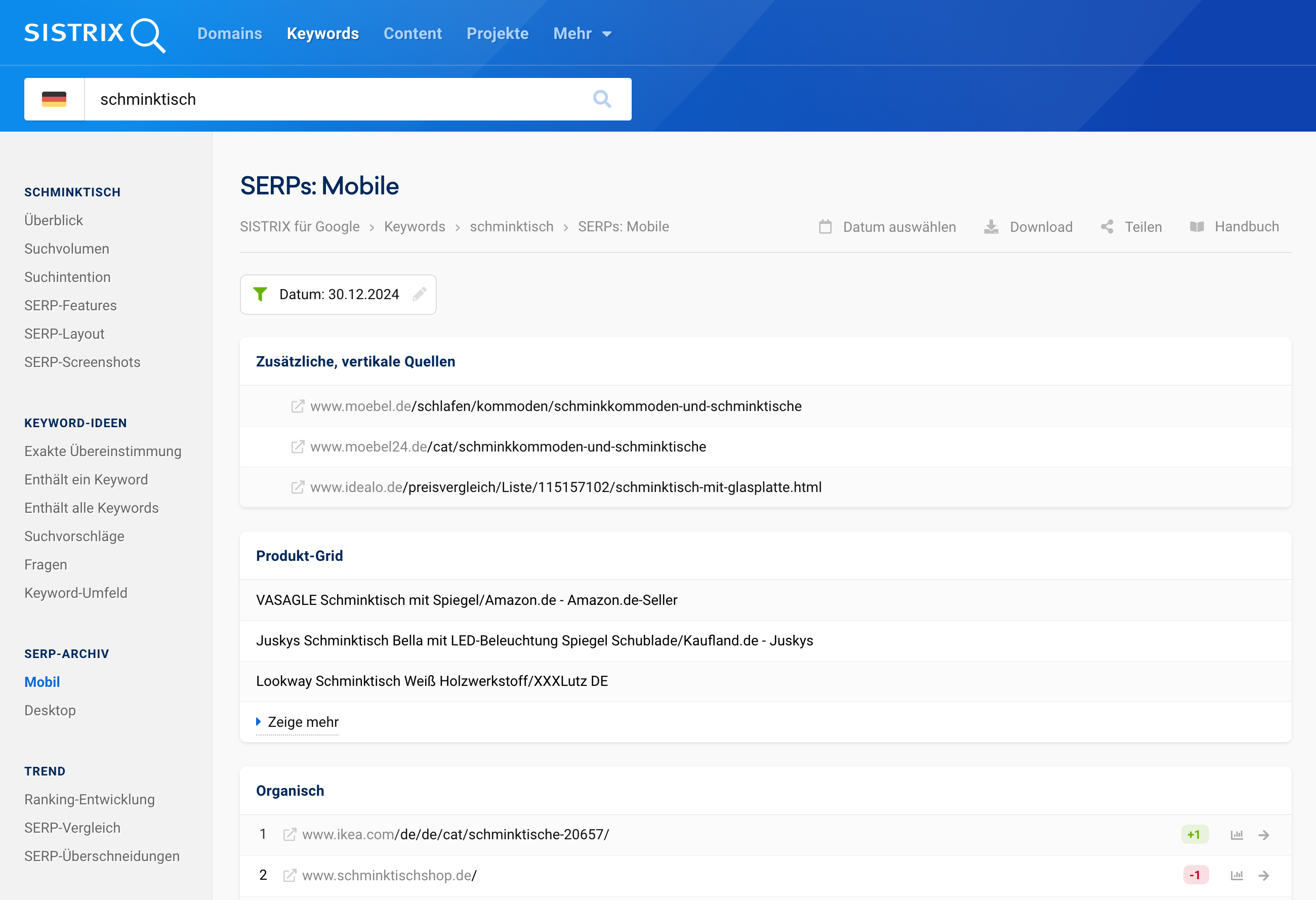This screenshot has width=1316, height=900.
Task: Open the Domains menu
Action: point(229,33)
